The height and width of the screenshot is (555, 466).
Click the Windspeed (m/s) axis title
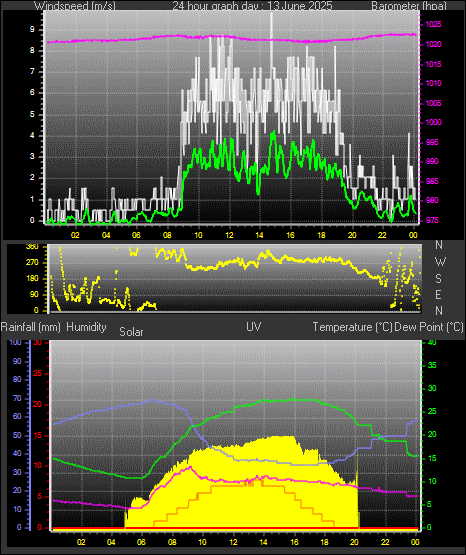point(75,5)
